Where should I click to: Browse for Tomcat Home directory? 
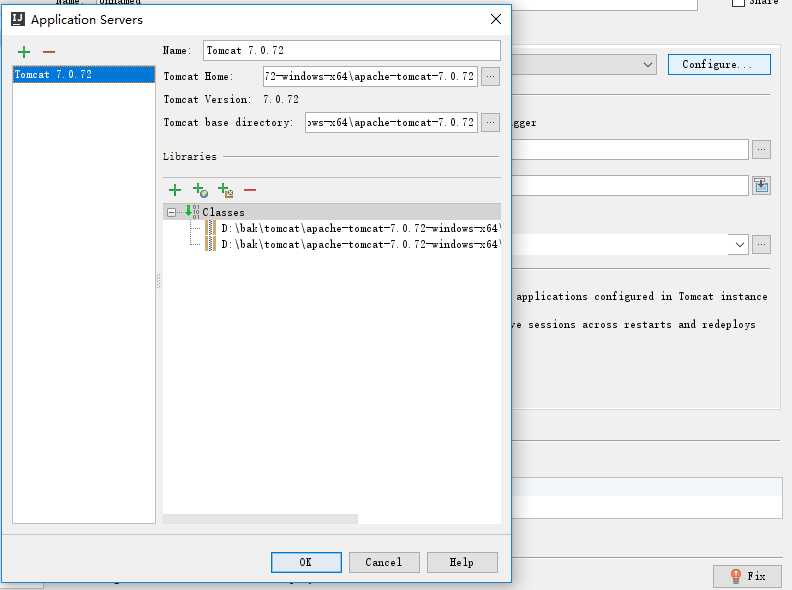(490, 76)
